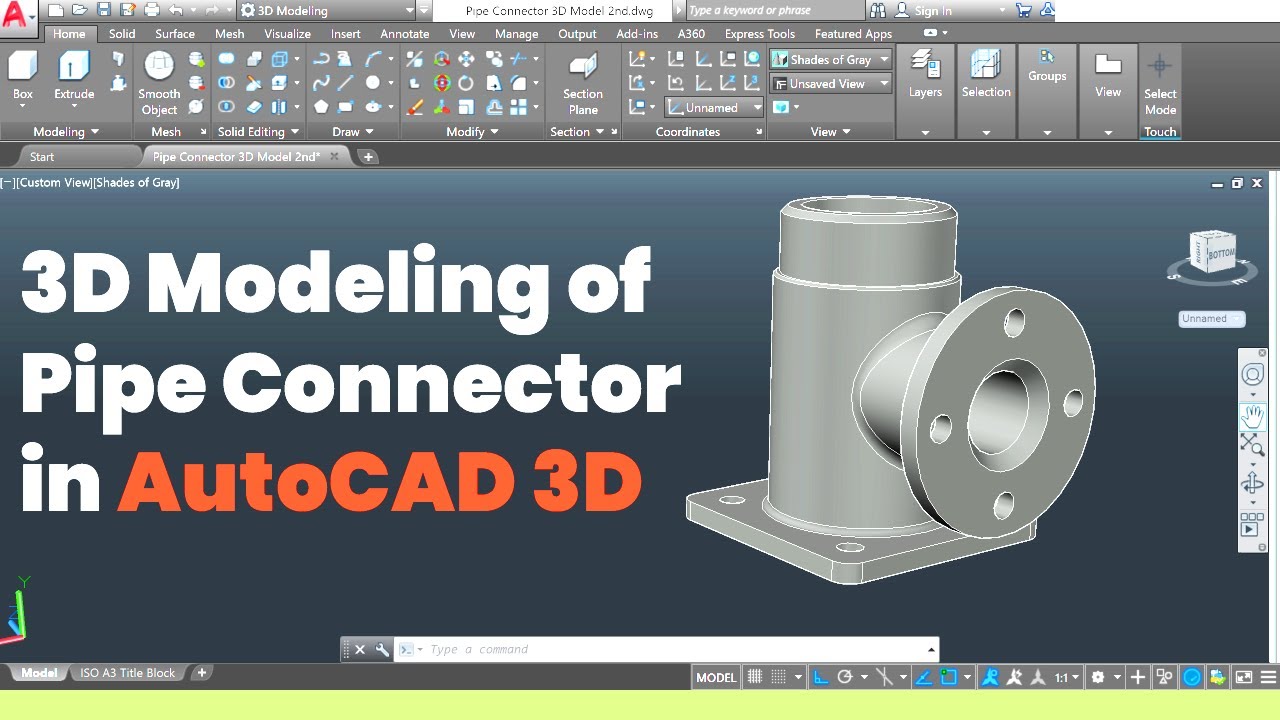Click the Unnamed UCS label under ViewCube
Screen dimensions: 1280x720
[1211, 319]
